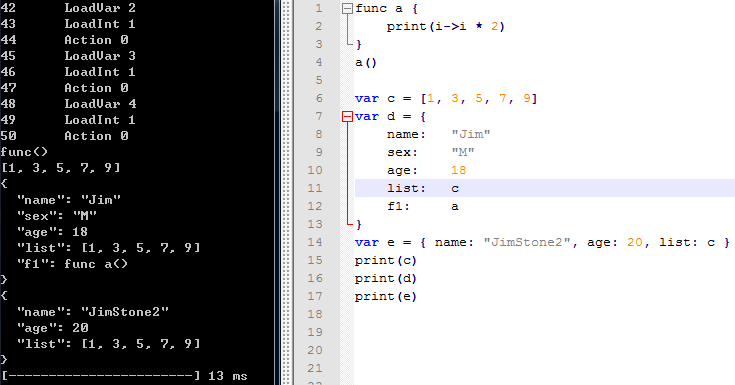Collapse the func a fold marker

(347, 8)
